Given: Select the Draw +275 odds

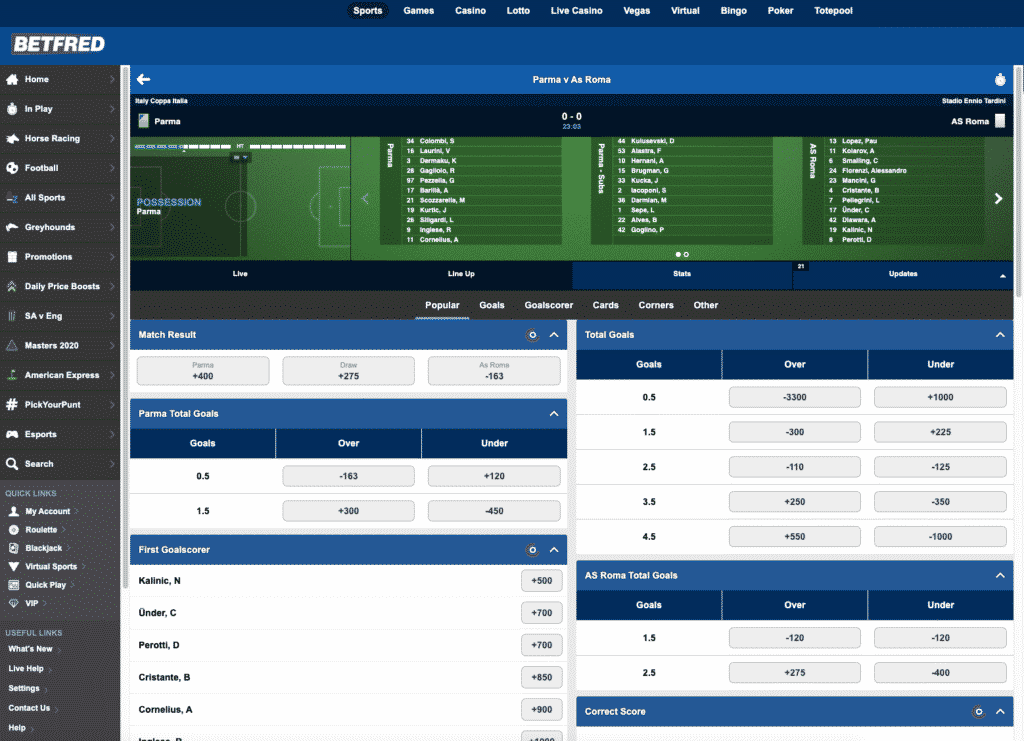Looking at the screenshot, I should point(347,370).
